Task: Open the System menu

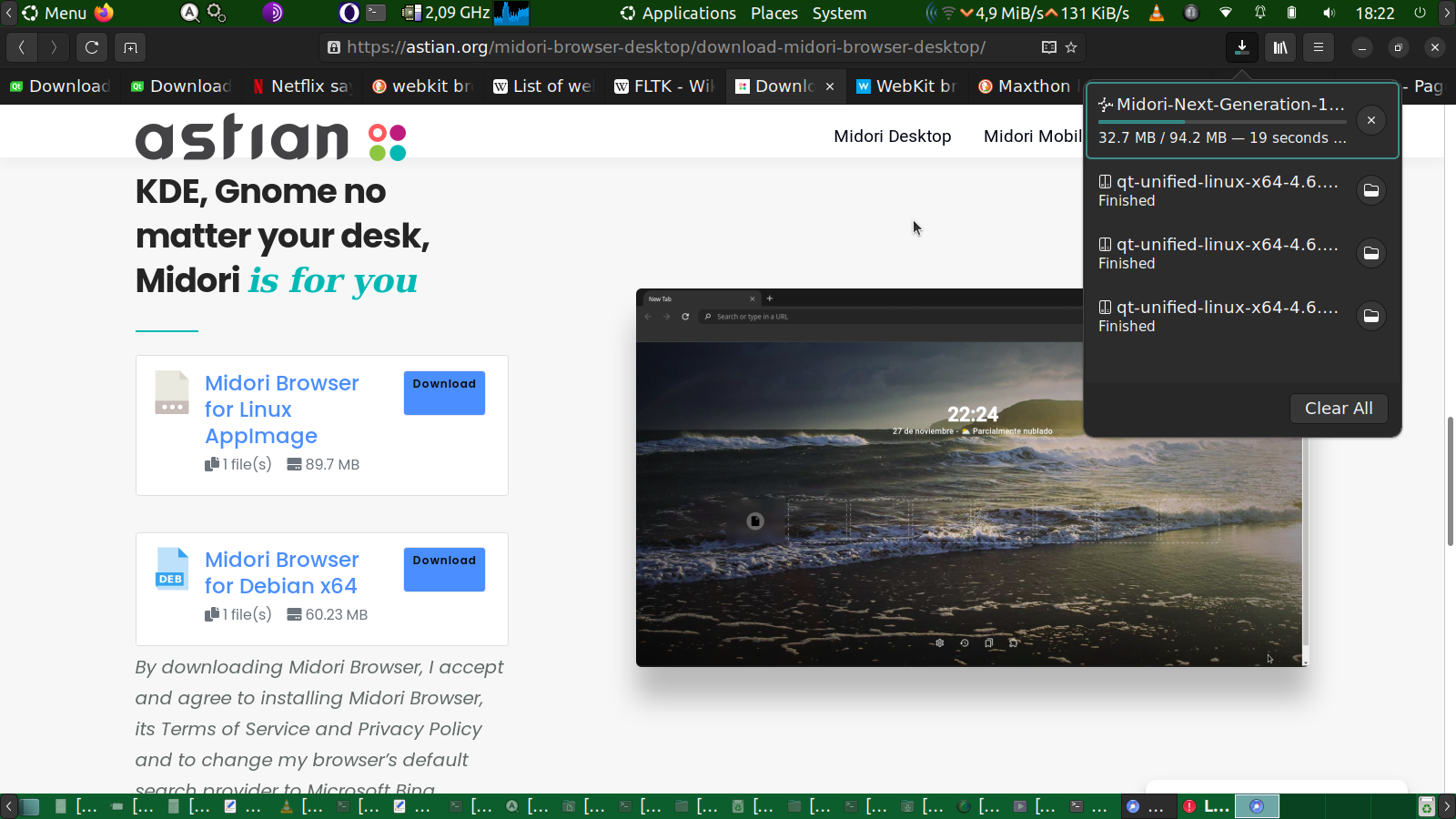Action: coord(839,13)
